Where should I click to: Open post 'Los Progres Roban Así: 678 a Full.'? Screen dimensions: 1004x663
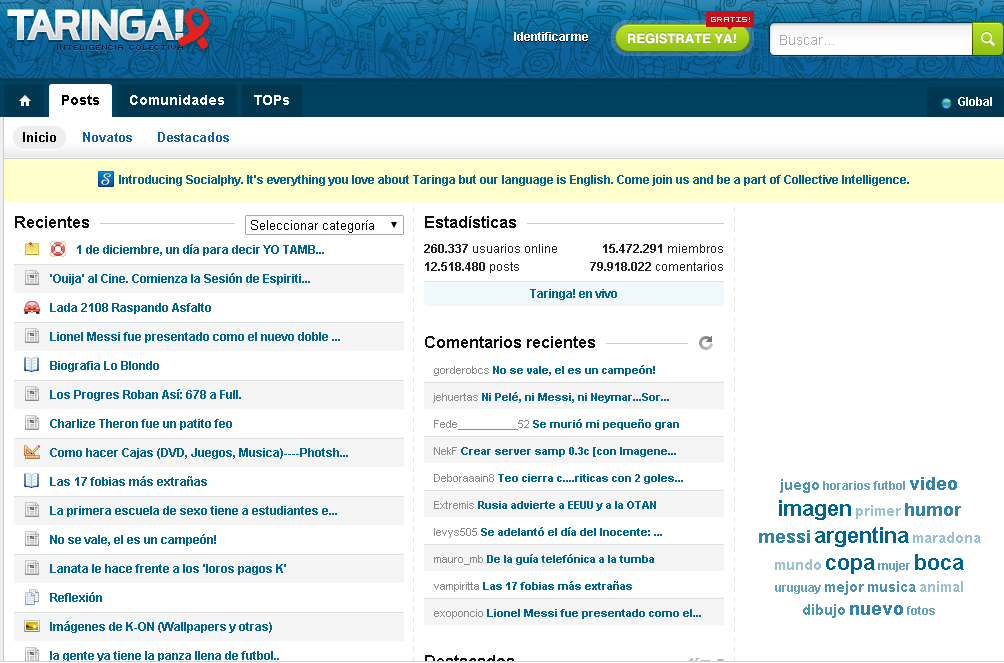tap(145, 395)
